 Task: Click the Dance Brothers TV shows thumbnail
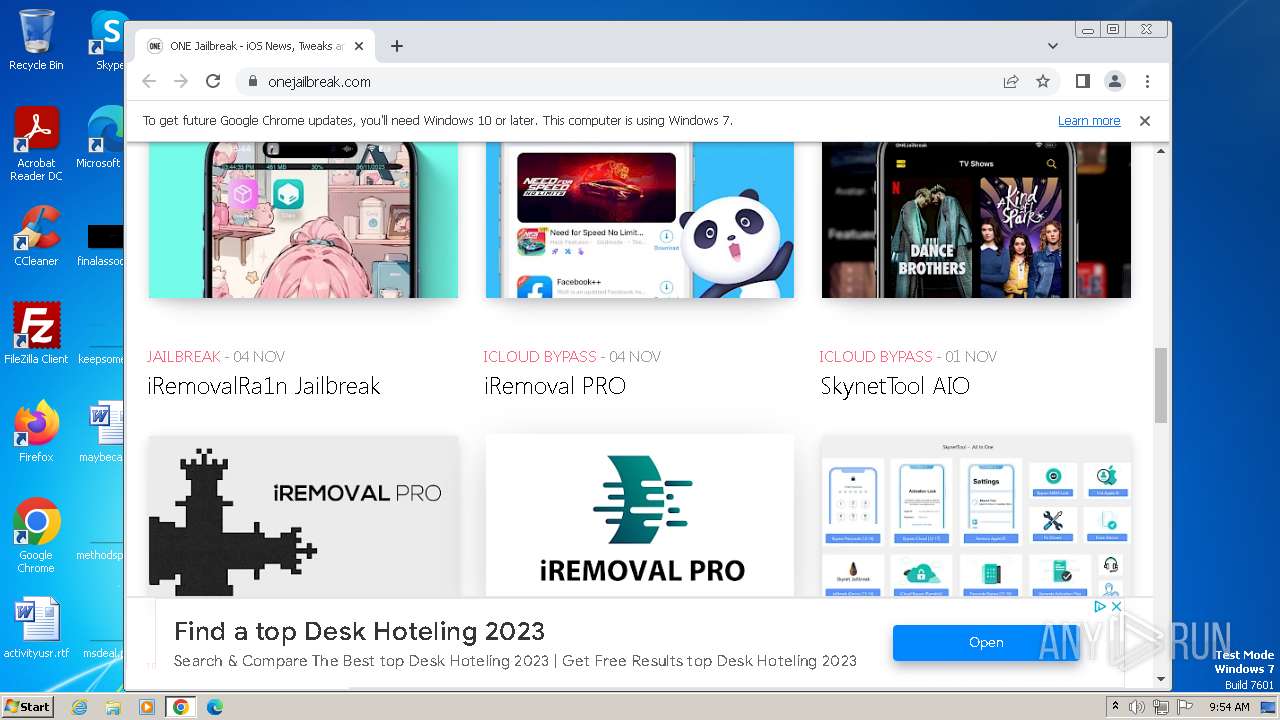pos(976,220)
